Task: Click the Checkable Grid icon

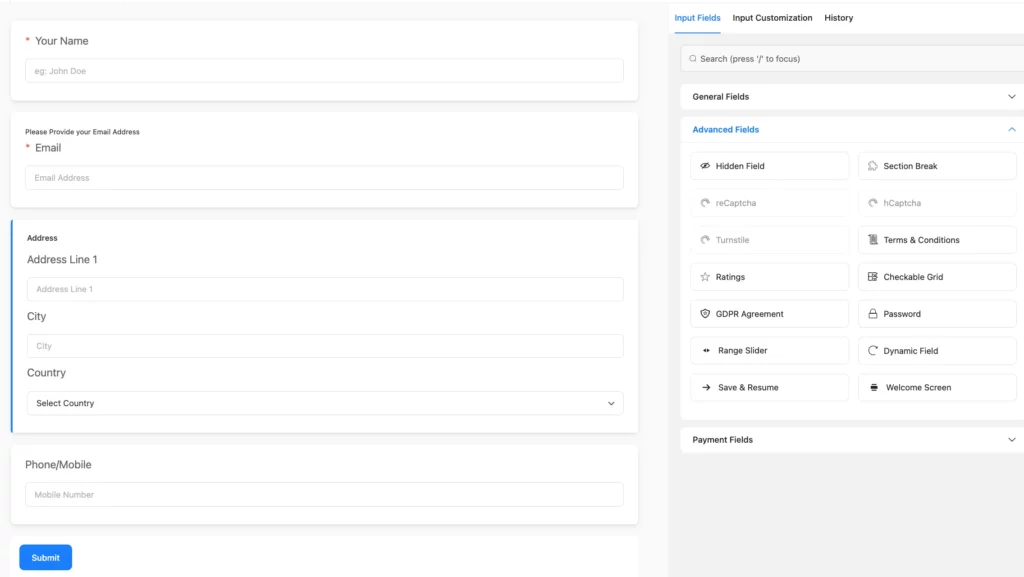Action: [x=872, y=277]
